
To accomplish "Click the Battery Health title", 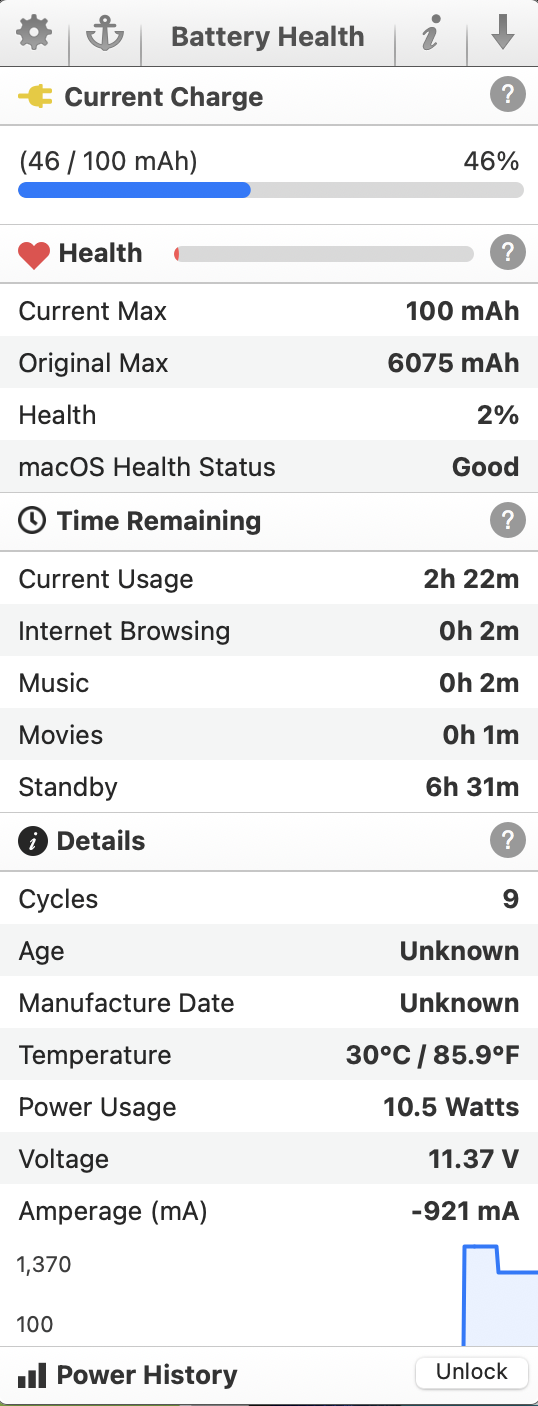I will [268, 37].
